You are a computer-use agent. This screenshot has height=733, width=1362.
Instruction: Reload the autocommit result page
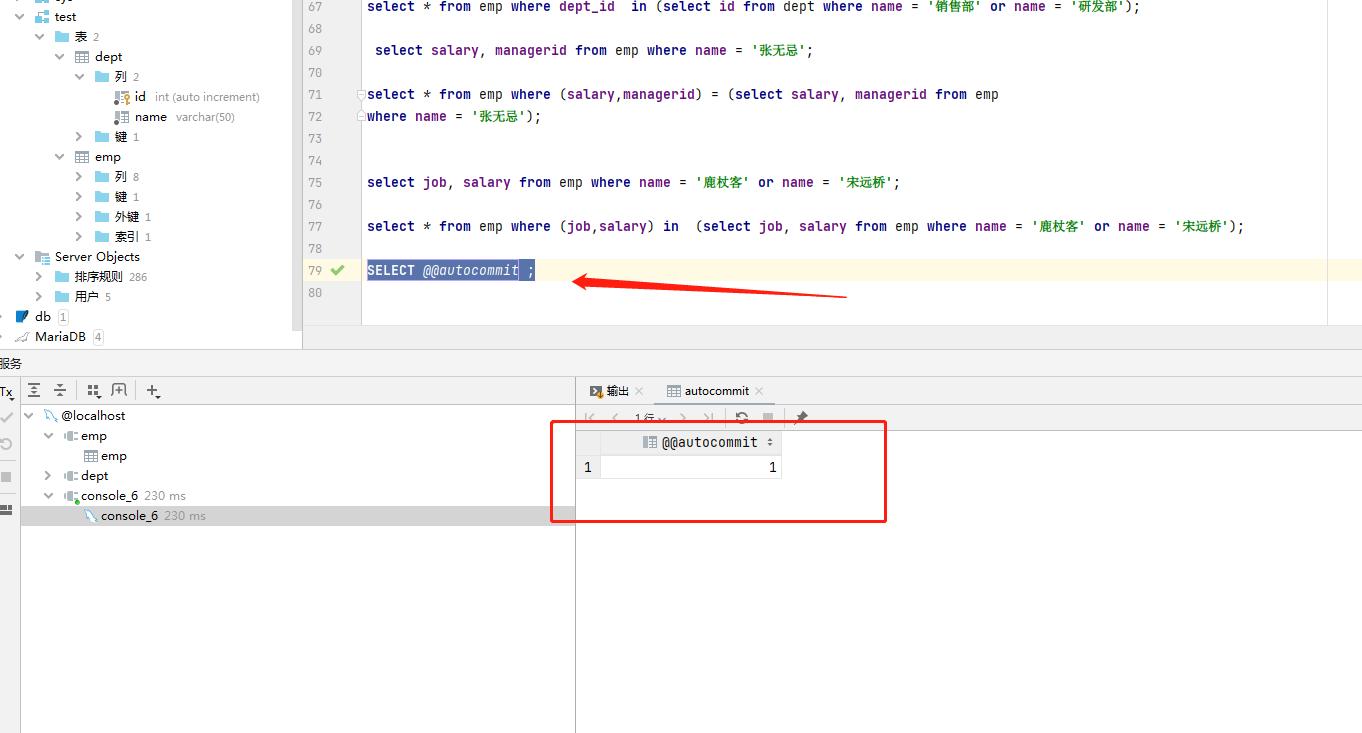click(741, 418)
